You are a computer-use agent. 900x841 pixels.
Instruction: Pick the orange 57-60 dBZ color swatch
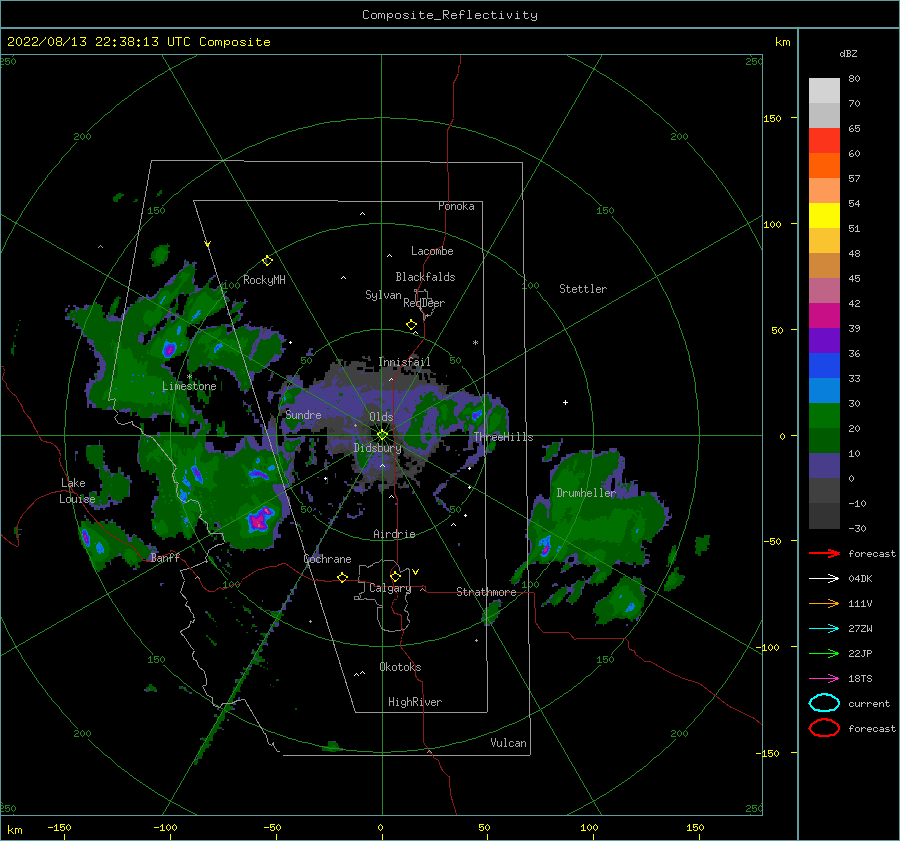824,166
